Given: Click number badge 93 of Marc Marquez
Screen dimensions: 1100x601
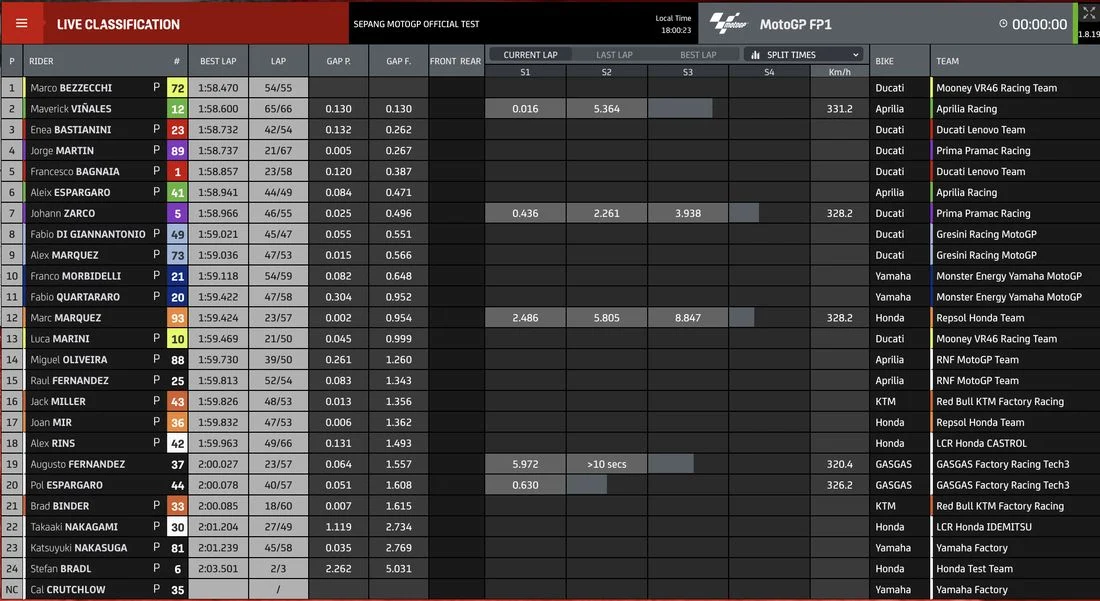Looking at the screenshot, I should click(x=177, y=318).
